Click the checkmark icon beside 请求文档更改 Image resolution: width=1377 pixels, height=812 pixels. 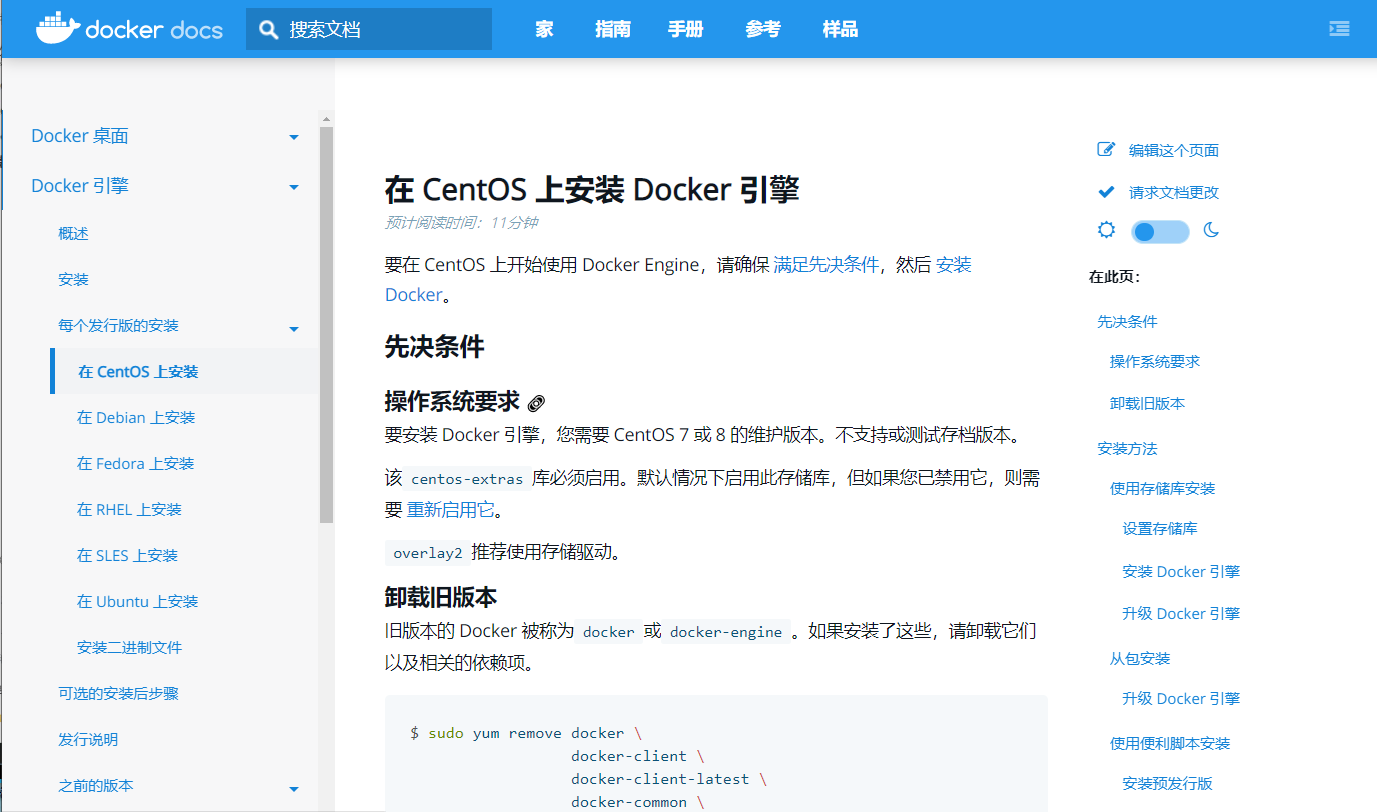[x=1106, y=191]
